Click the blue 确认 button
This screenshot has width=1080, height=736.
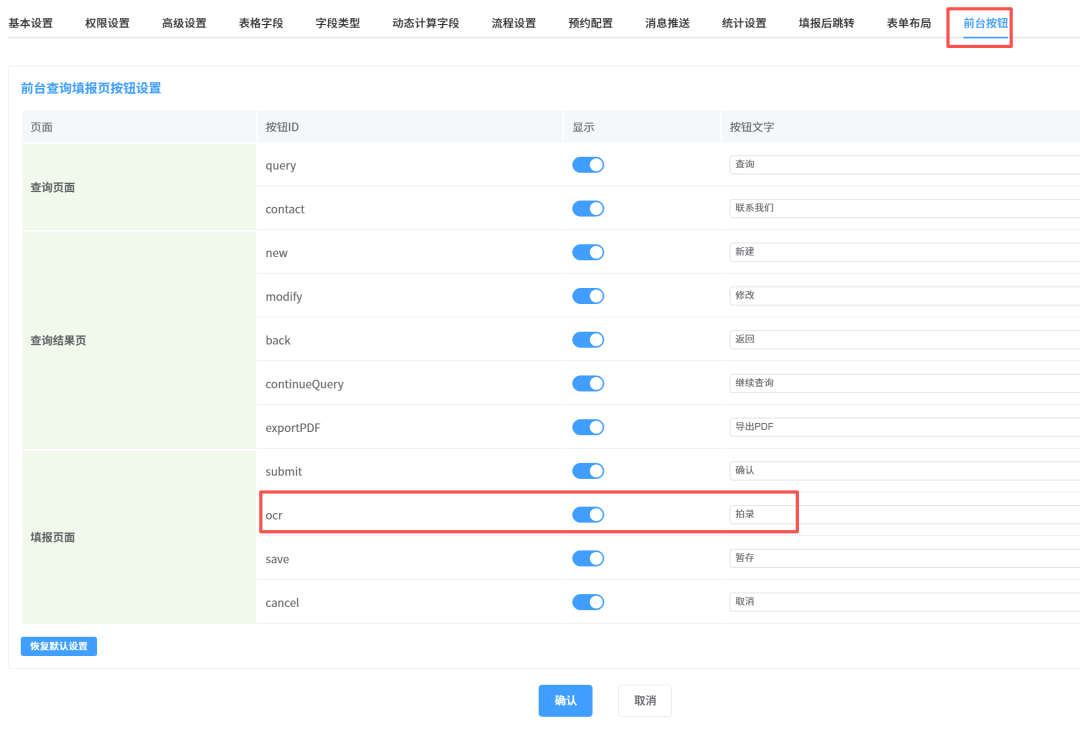tap(565, 700)
